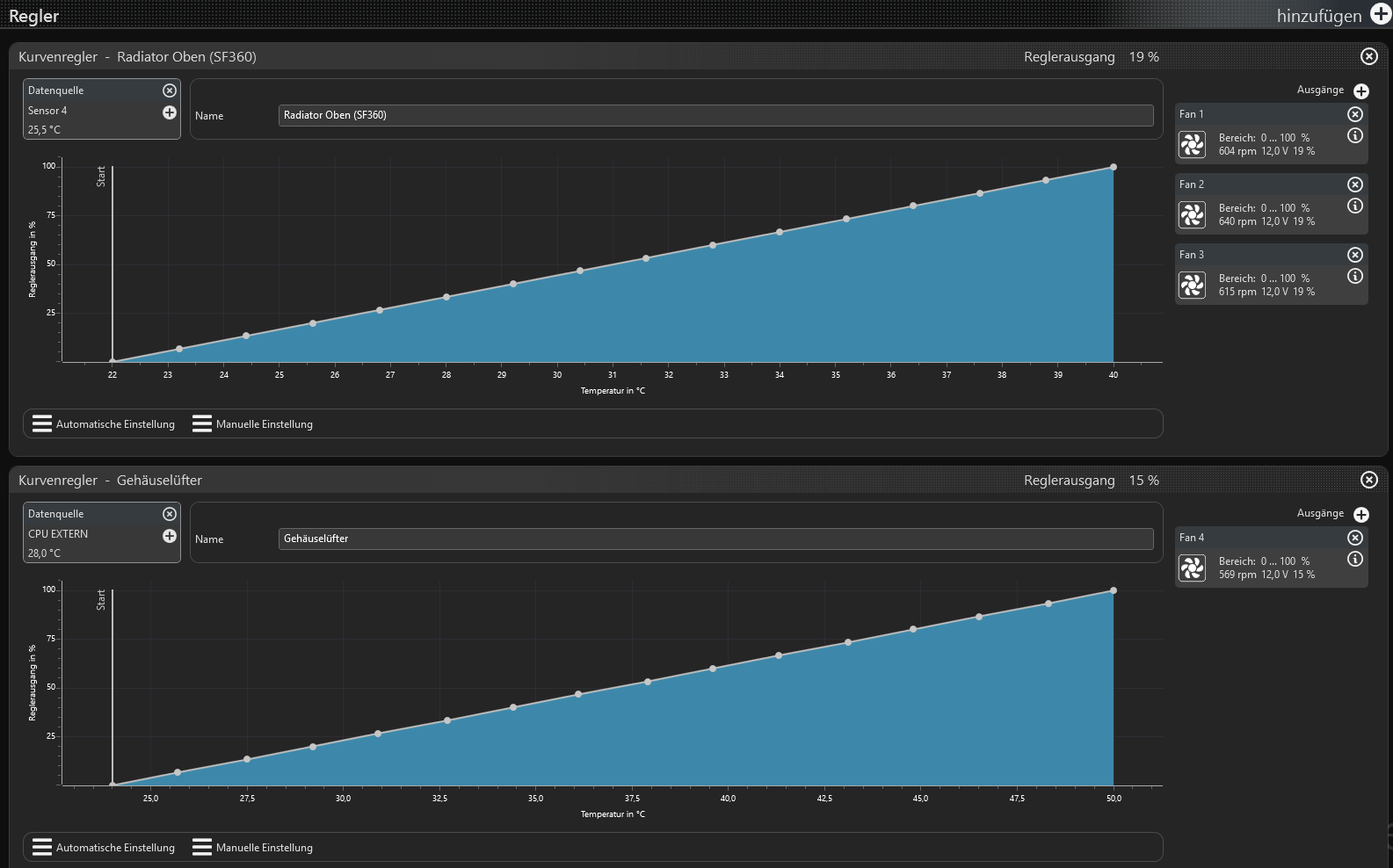Close the Gehäuselüfter controller panel
This screenshot has width=1393, height=868.
[1369, 480]
